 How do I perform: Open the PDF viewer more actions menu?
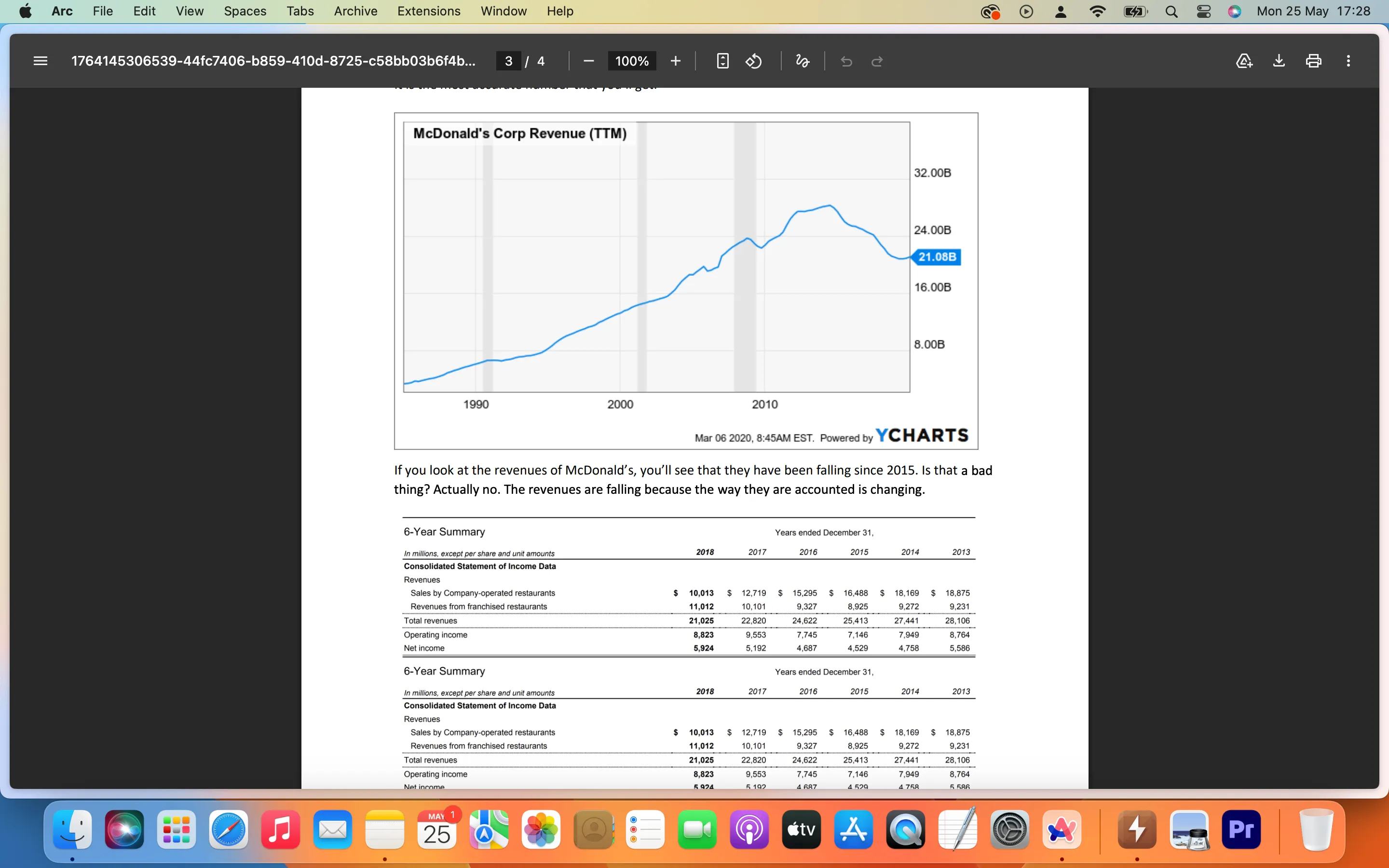(x=1348, y=61)
